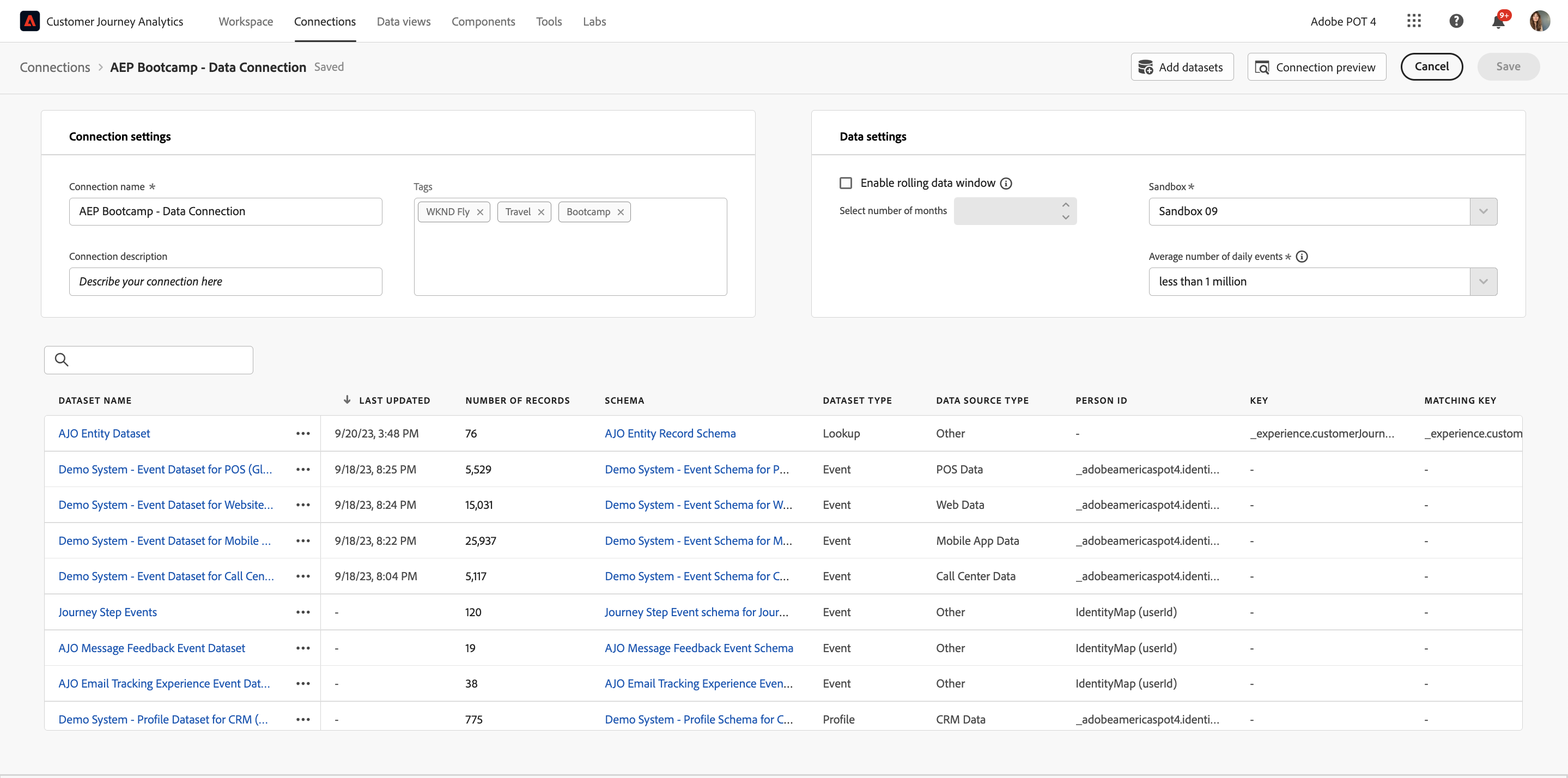The height and width of the screenshot is (778, 1568).
Task: Expand average daily events dropdown
Action: 1484,281
